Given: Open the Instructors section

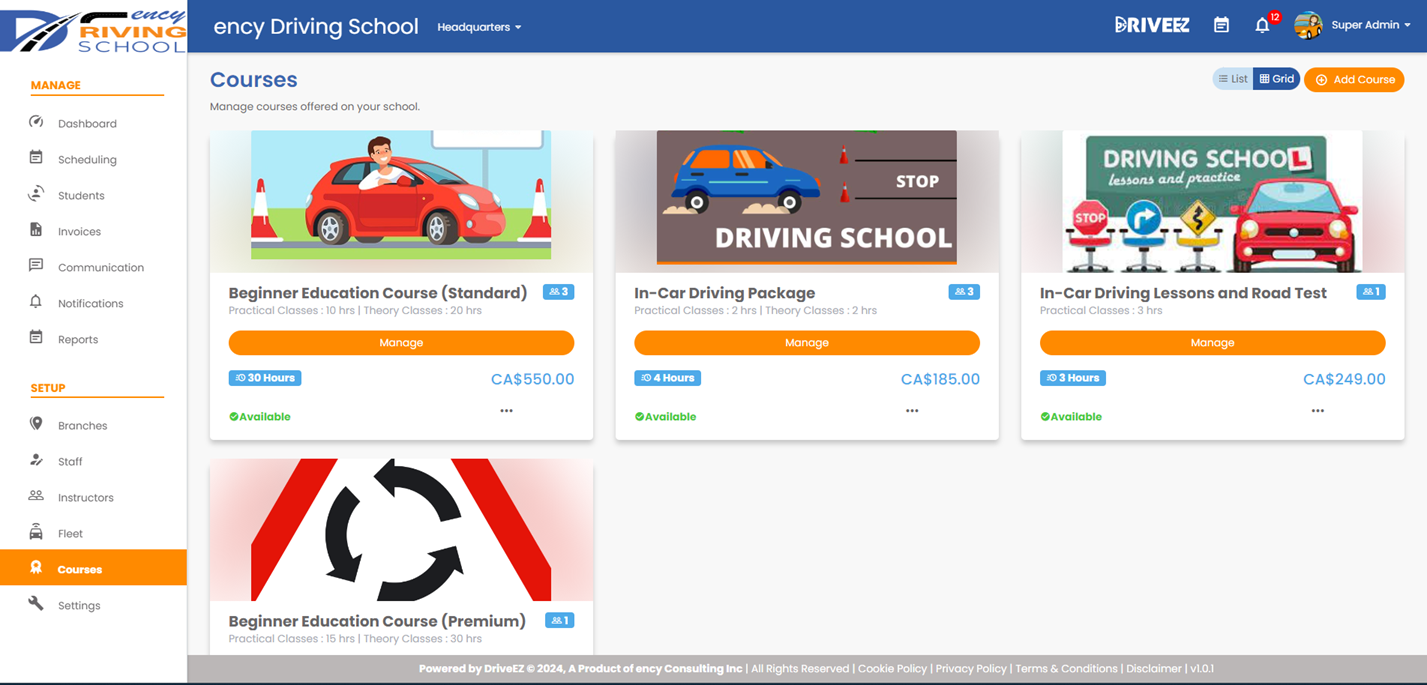Looking at the screenshot, I should [84, 497].
